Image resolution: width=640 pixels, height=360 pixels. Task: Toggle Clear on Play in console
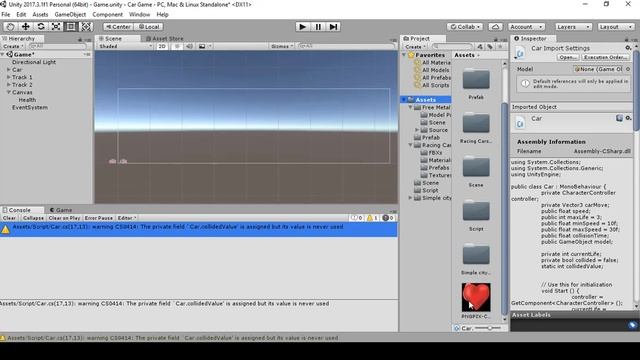pyautogui.click(x=64, y=218)
